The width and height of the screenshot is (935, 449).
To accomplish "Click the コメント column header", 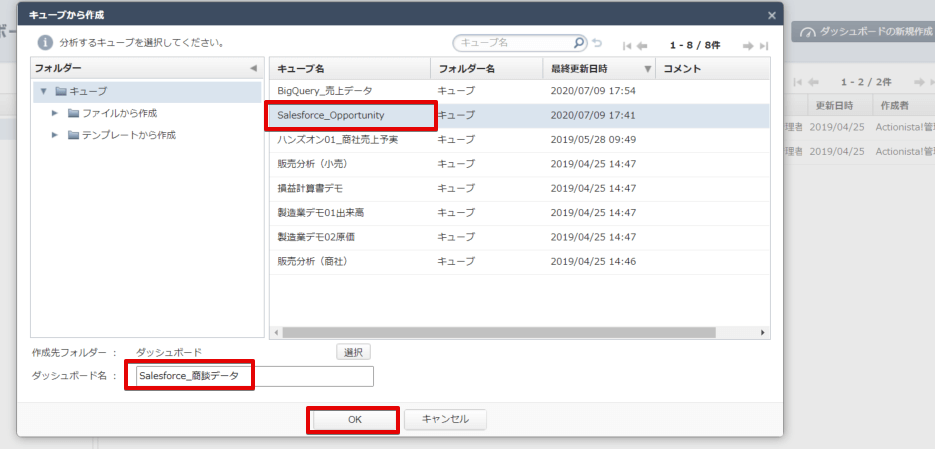I will pyautogui.click(x=713, y=69).
